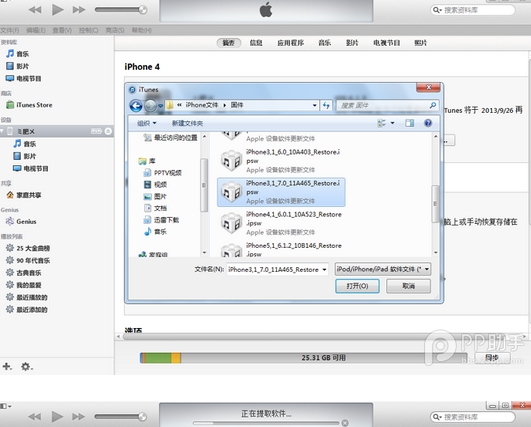This screenshot has width=531, height=427.
Task: Open the 文件名 combo box dropdown
Action: tap(324, 270)
